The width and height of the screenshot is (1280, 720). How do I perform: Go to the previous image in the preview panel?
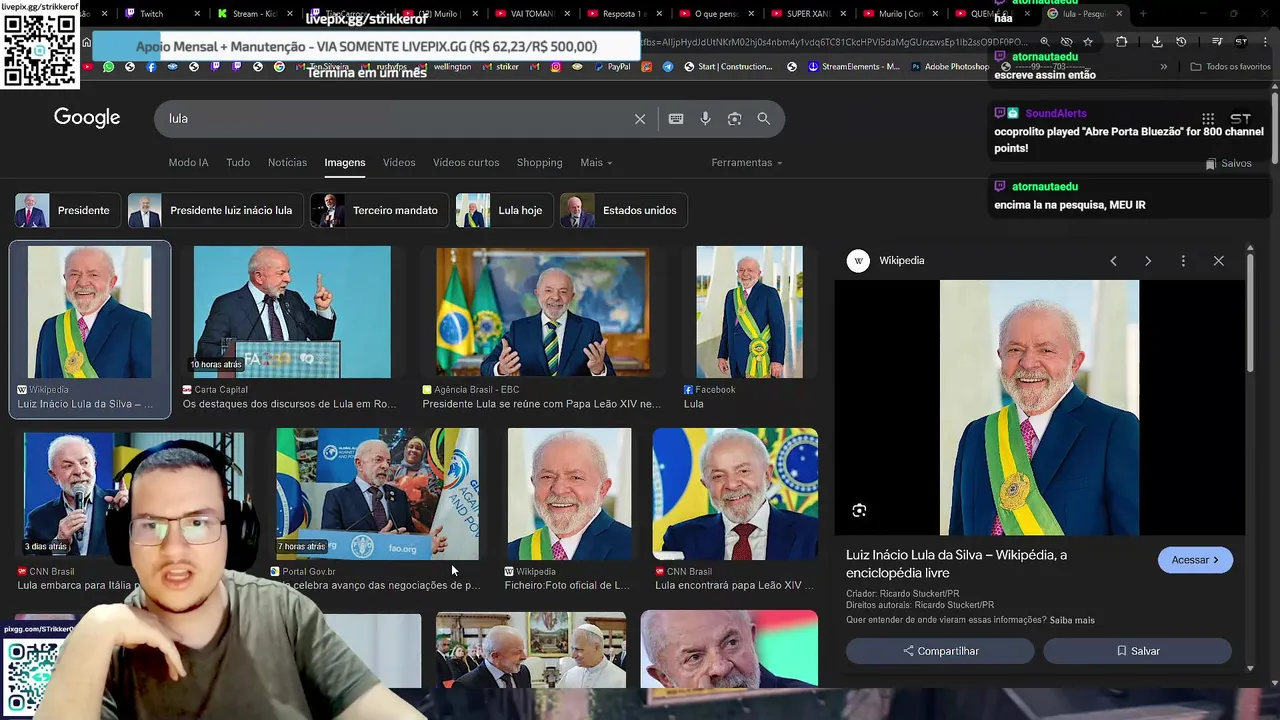[1113, 261]
